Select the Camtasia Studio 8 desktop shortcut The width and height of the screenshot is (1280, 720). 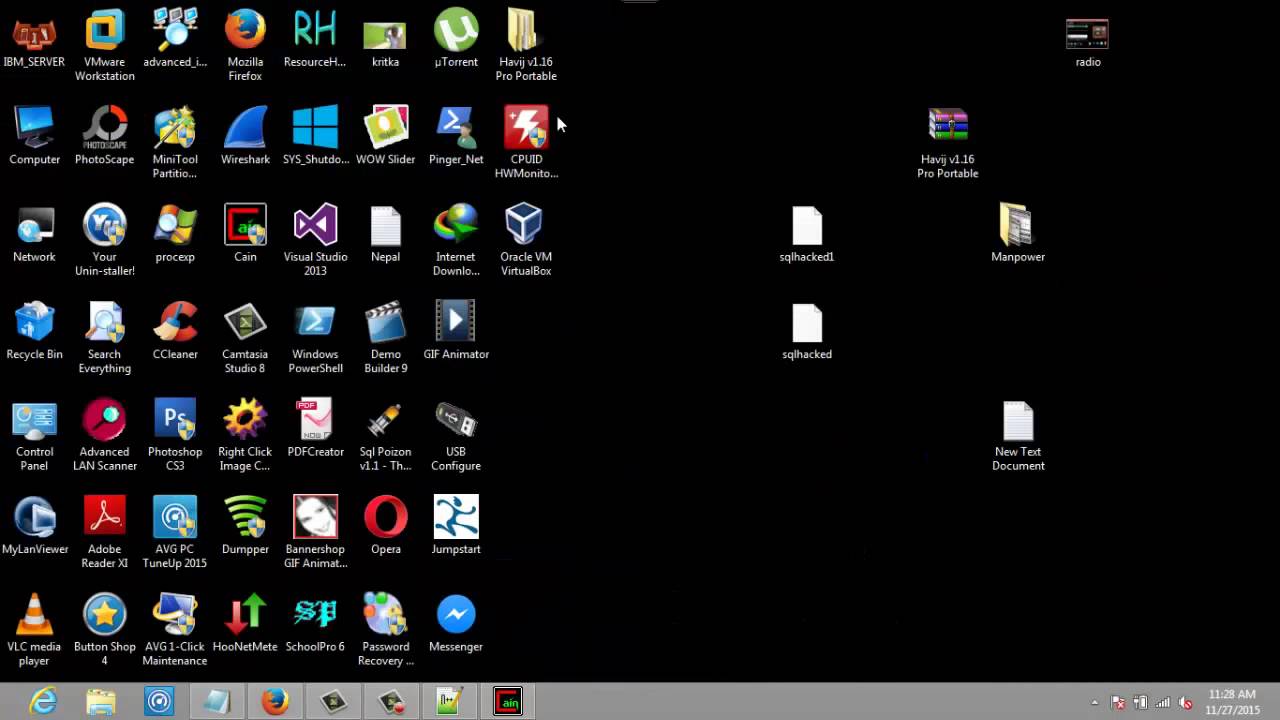tap(245, 338)
